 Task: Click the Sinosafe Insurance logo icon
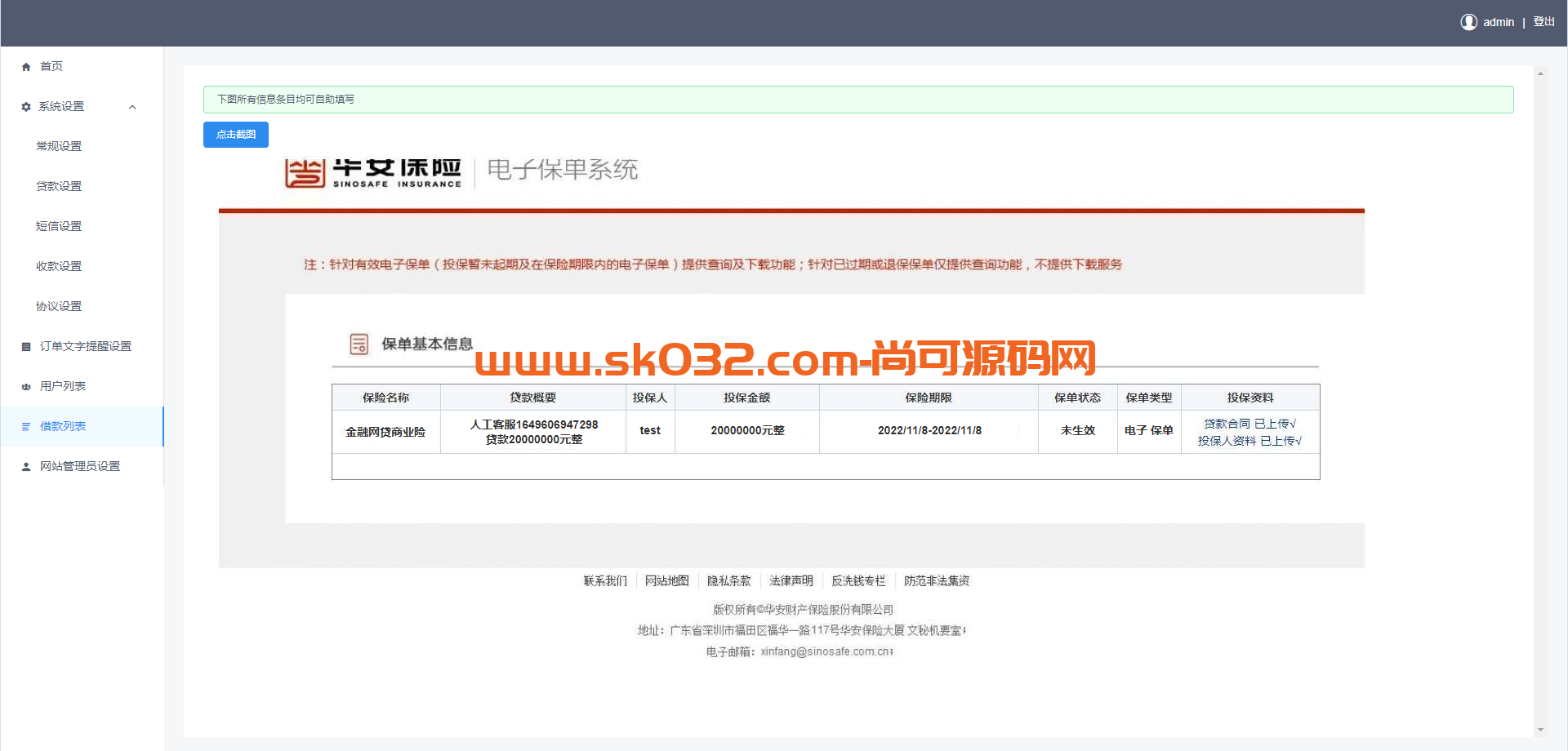(305, 173)
